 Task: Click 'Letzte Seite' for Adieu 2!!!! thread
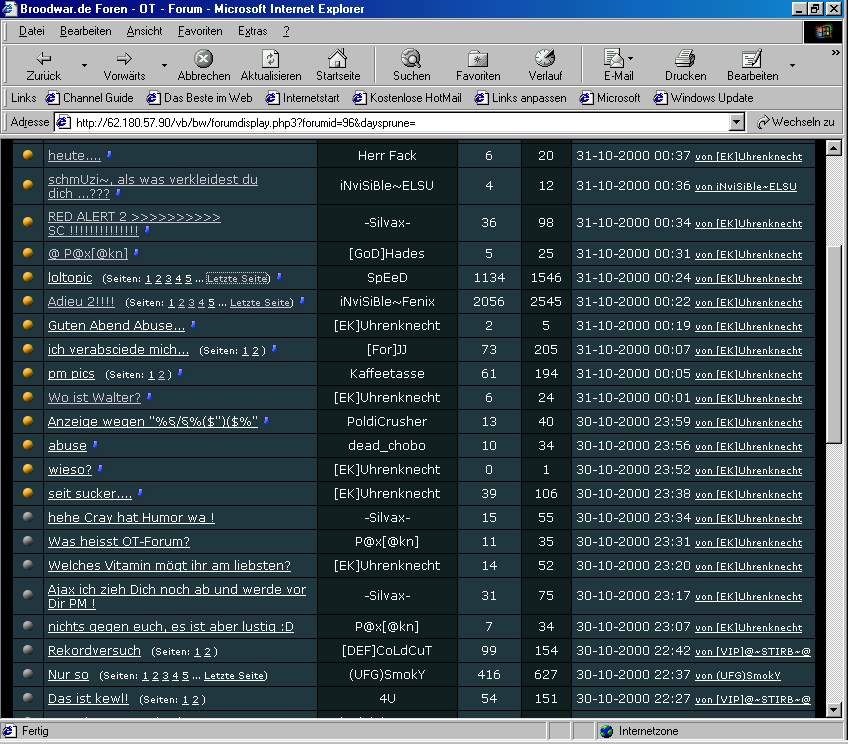[x=261, y=302]
